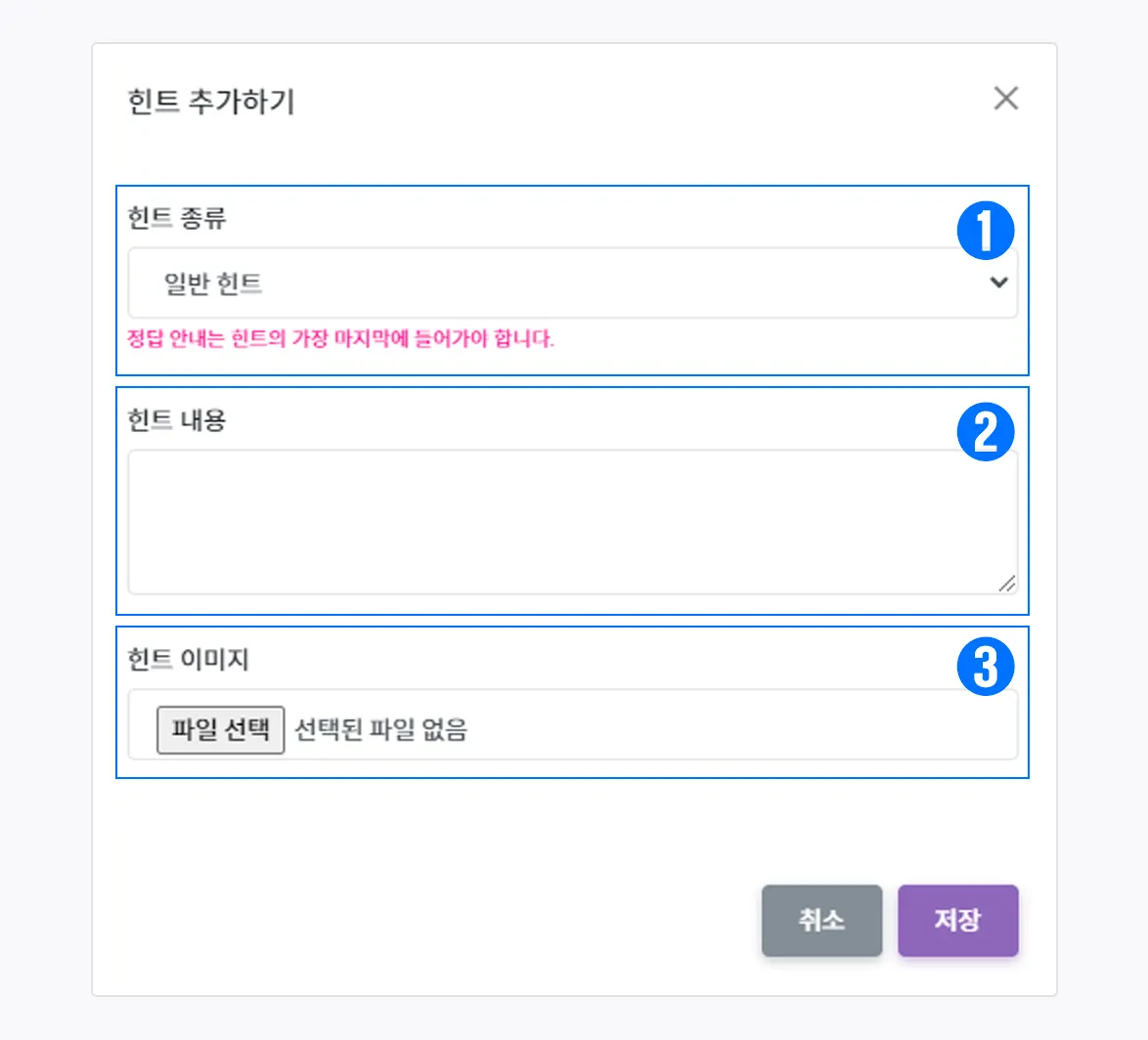1148x1040 pixels.
Task: Close the 힌트 추가하기 dialog with X
Action: point(1005,99)
